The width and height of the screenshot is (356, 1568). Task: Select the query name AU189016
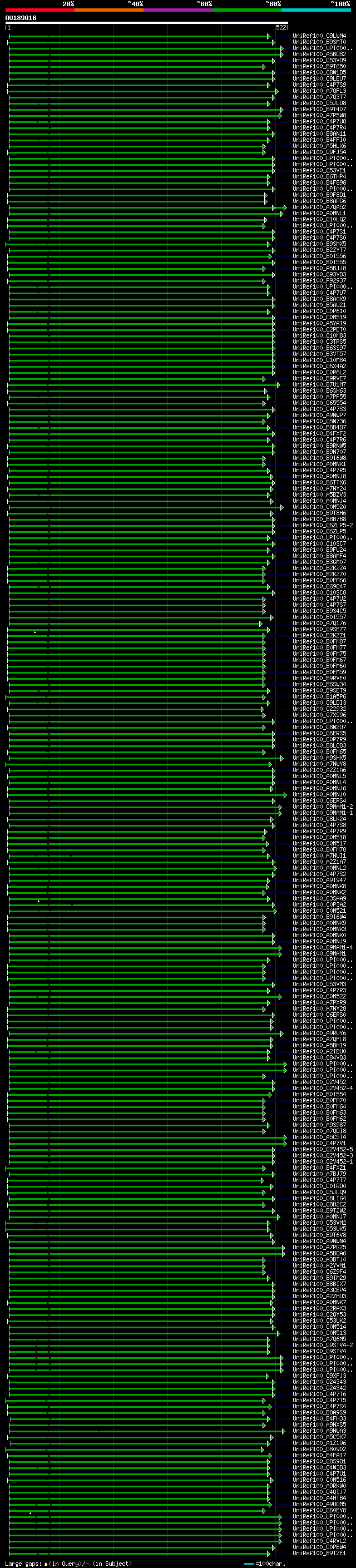point(21,18)
